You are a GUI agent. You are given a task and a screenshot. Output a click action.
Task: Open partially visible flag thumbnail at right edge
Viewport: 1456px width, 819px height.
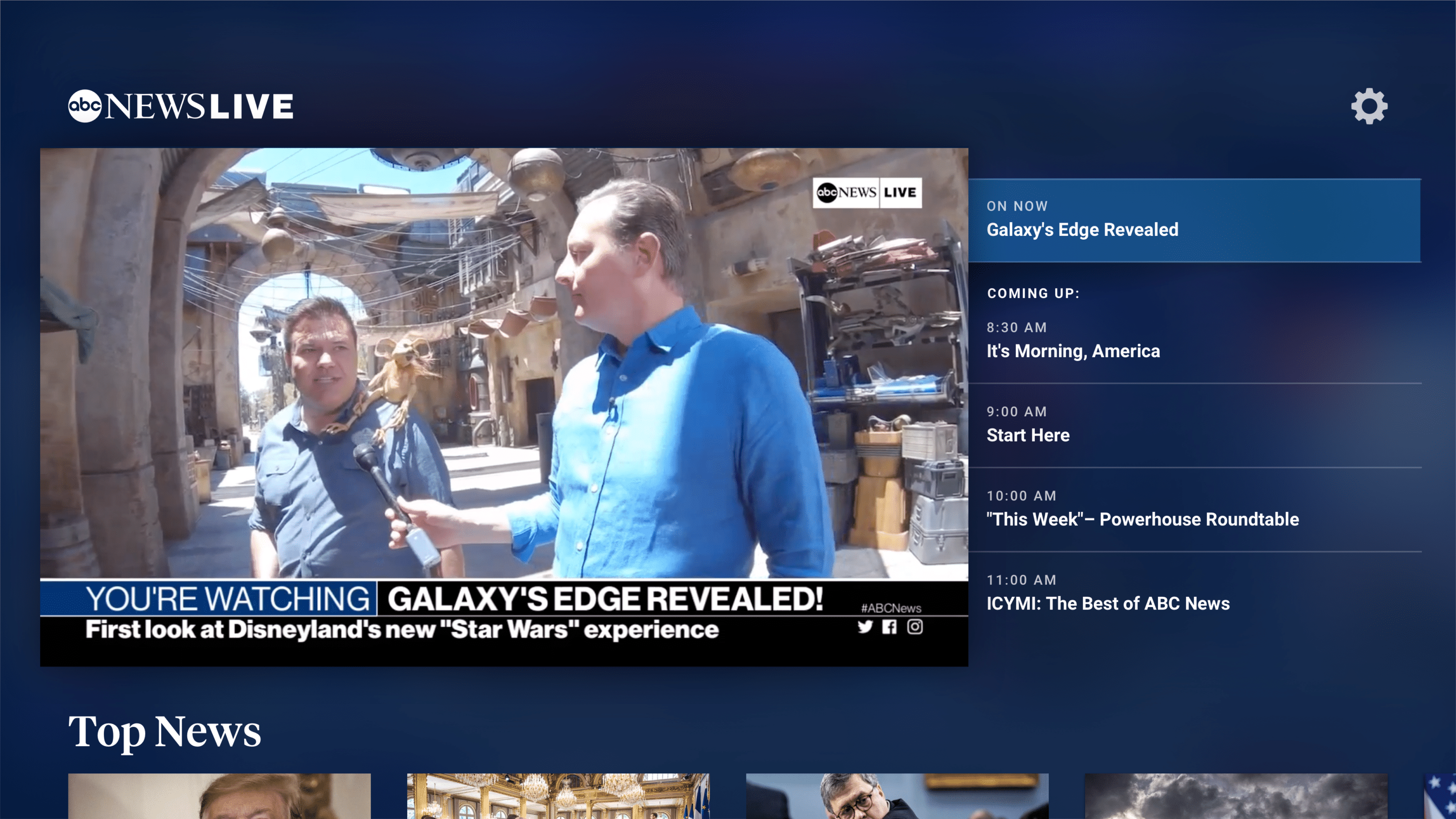(x=1440, y=797)
